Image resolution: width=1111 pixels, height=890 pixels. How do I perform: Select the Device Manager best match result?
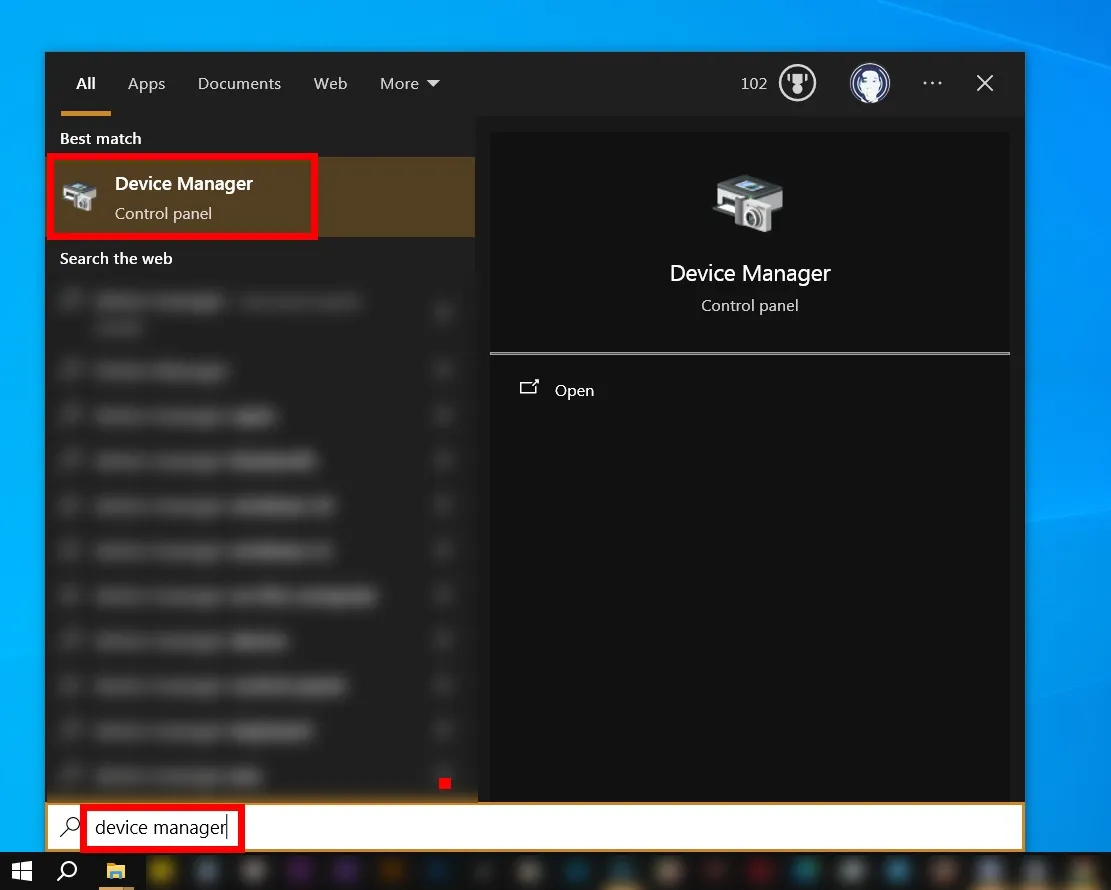pos(184,196)
